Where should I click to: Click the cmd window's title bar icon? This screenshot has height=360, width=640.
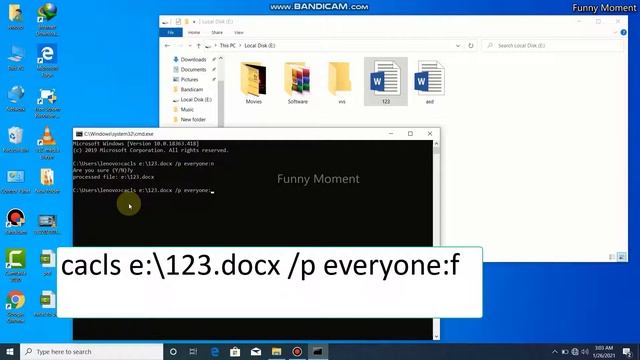click(x=79, y=134)
